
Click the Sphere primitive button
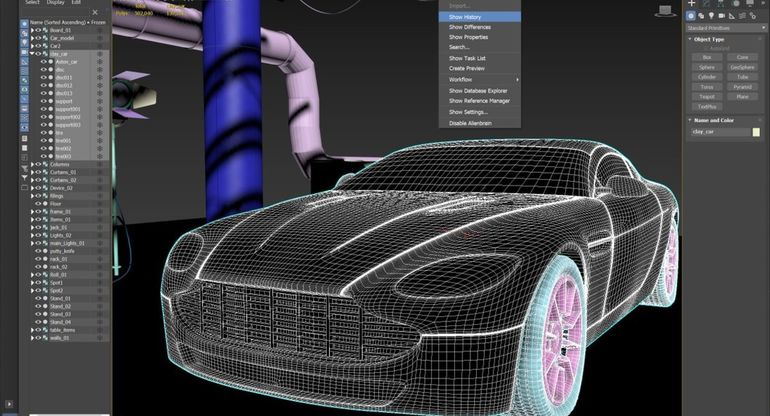coord(707,67)
